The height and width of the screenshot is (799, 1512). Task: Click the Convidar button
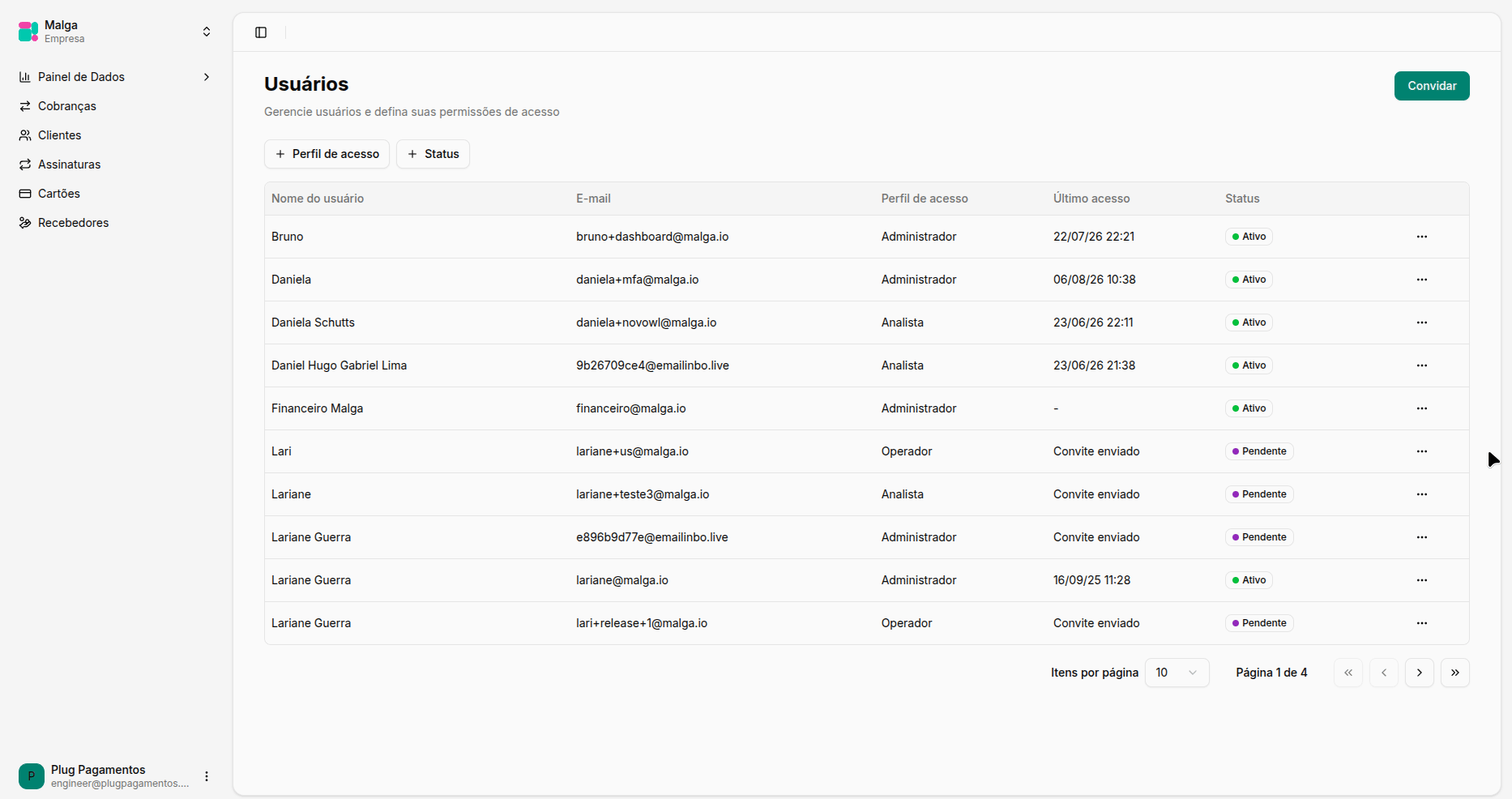(x=1432, y=86)
